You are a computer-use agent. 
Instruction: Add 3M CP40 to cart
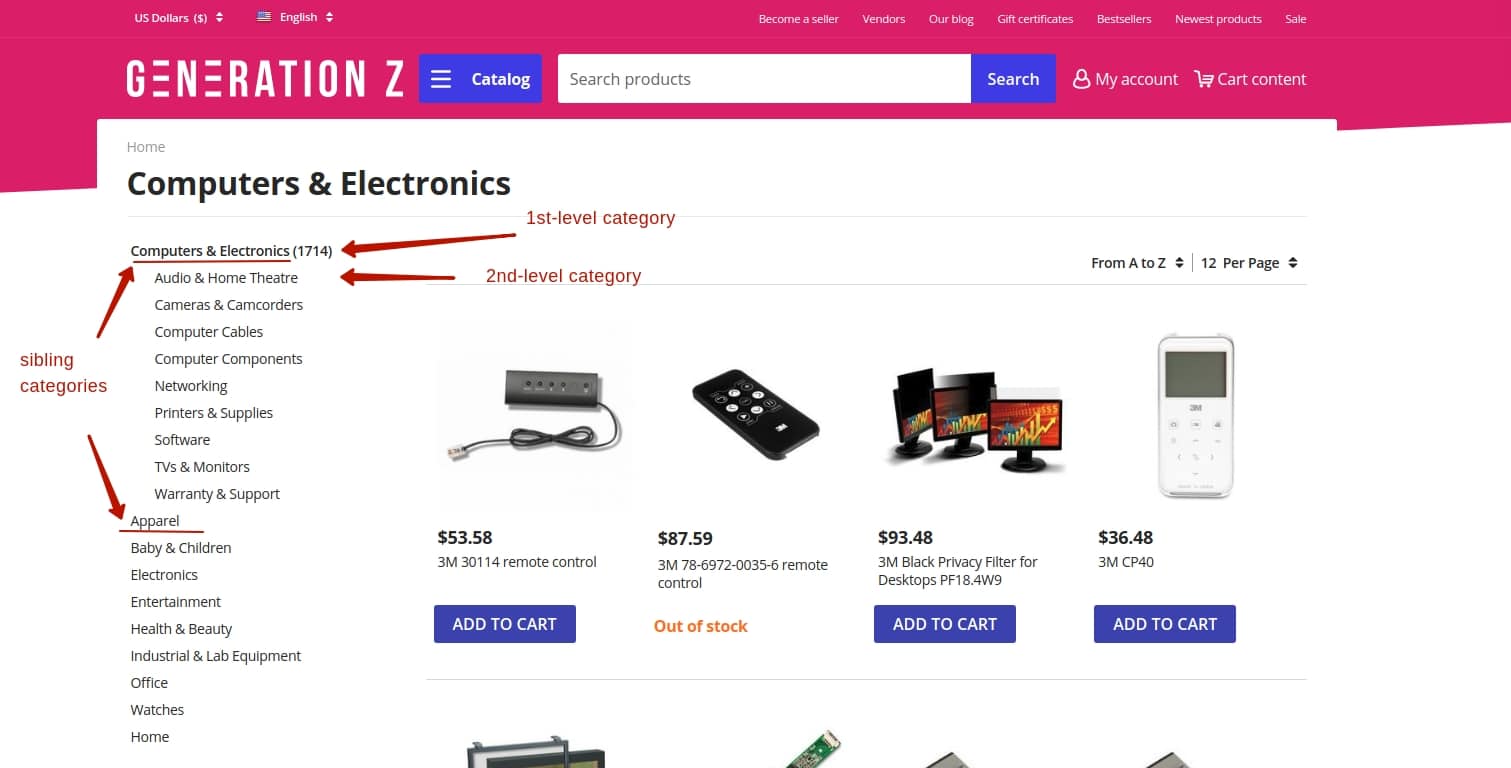coord(1164,623)
